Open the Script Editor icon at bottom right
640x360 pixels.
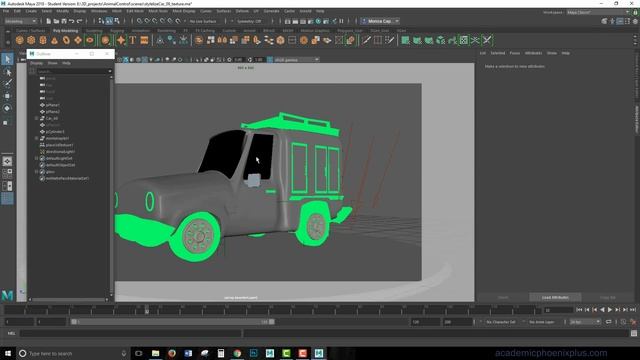click(633, 333)
